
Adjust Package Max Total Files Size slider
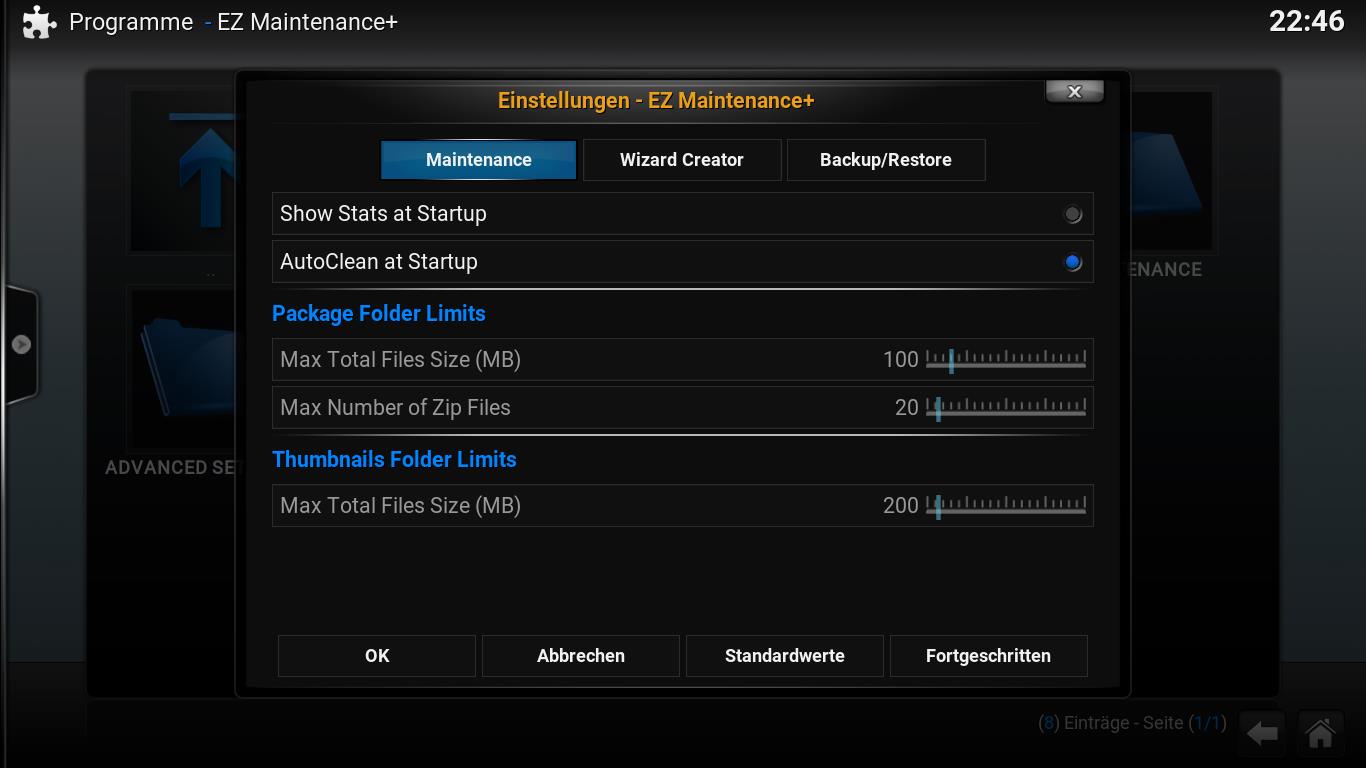(1006, 360)
